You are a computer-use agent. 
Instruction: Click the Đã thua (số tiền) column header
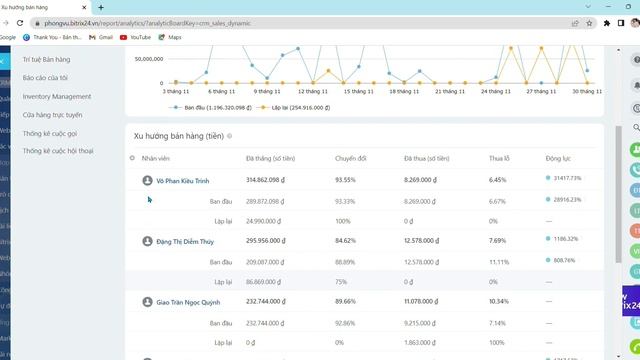pos(427,158)
